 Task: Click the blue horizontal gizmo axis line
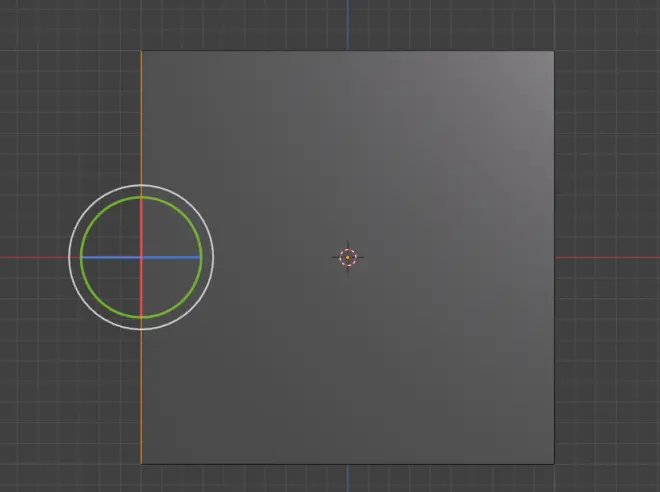170,257
